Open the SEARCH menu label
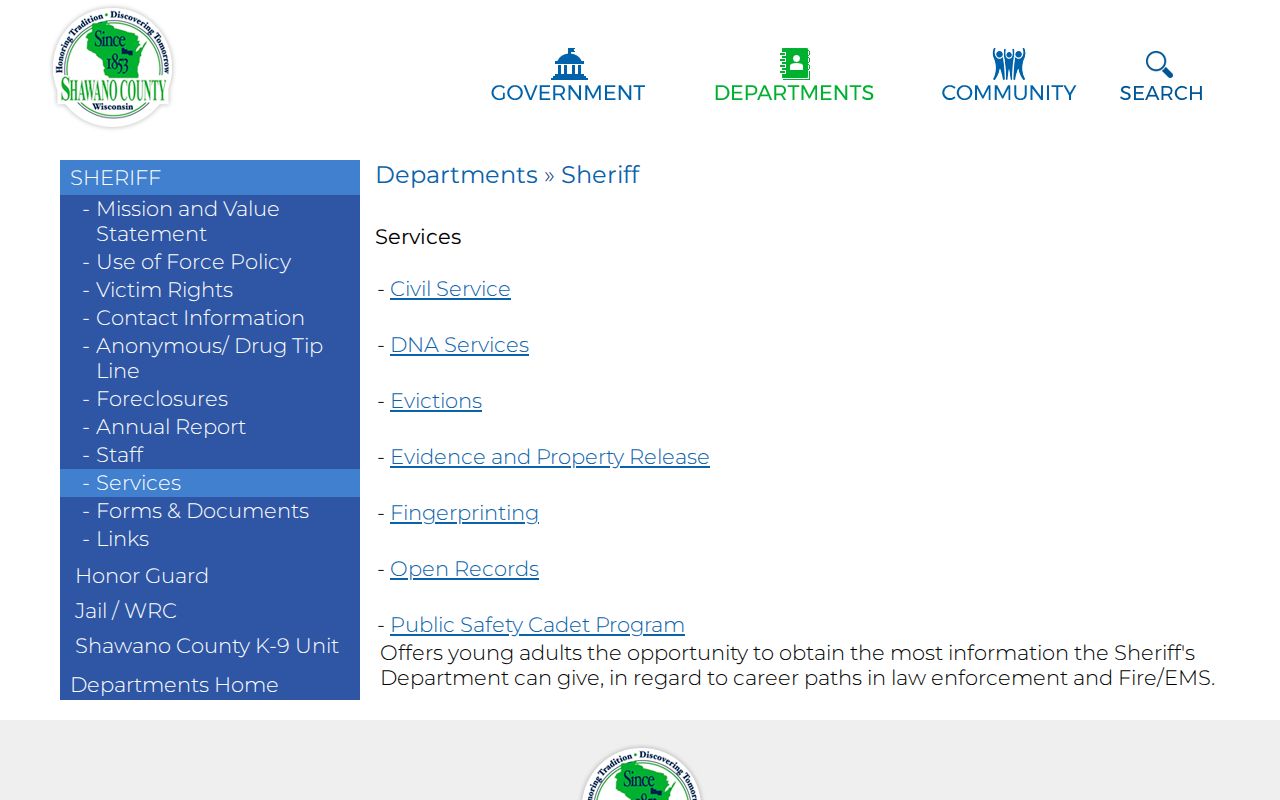1280x800 pixels. point(1161,93)
